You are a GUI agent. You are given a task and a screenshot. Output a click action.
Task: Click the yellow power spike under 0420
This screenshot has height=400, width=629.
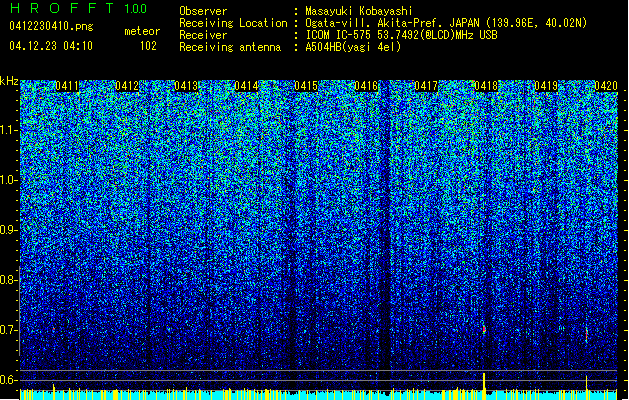point(586,388)
